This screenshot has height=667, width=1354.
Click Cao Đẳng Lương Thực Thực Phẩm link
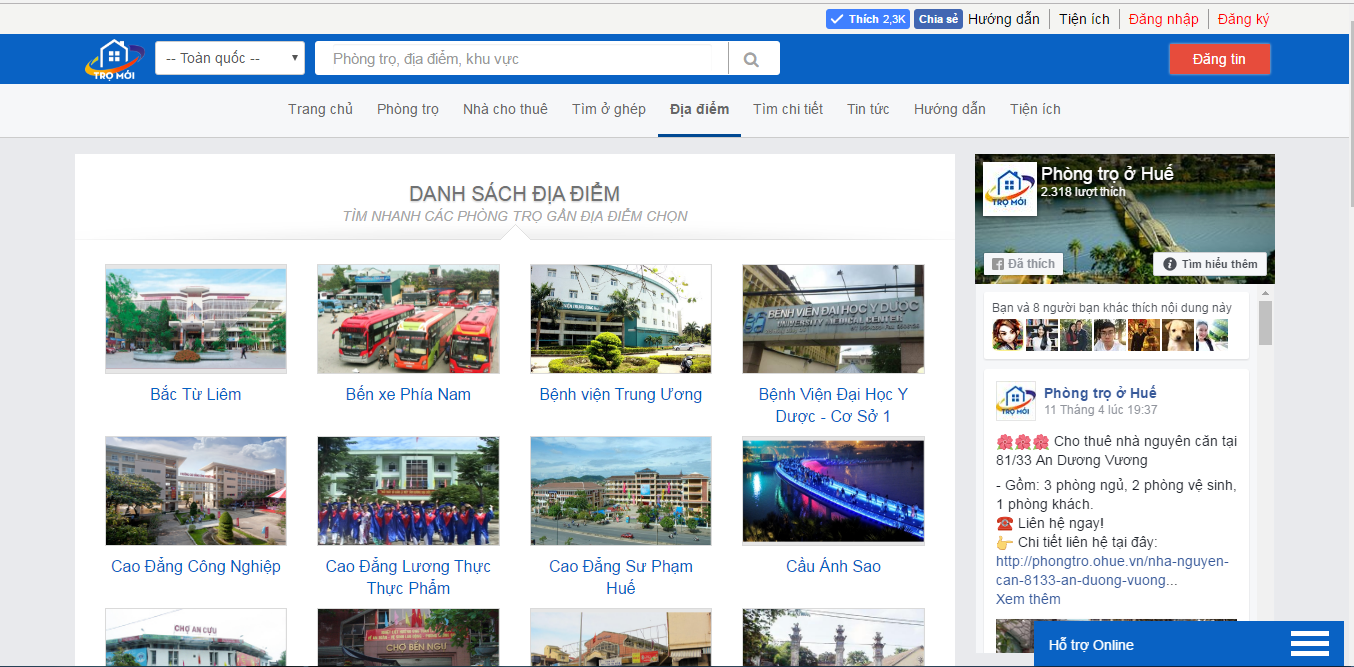click(x=408, y=577)
